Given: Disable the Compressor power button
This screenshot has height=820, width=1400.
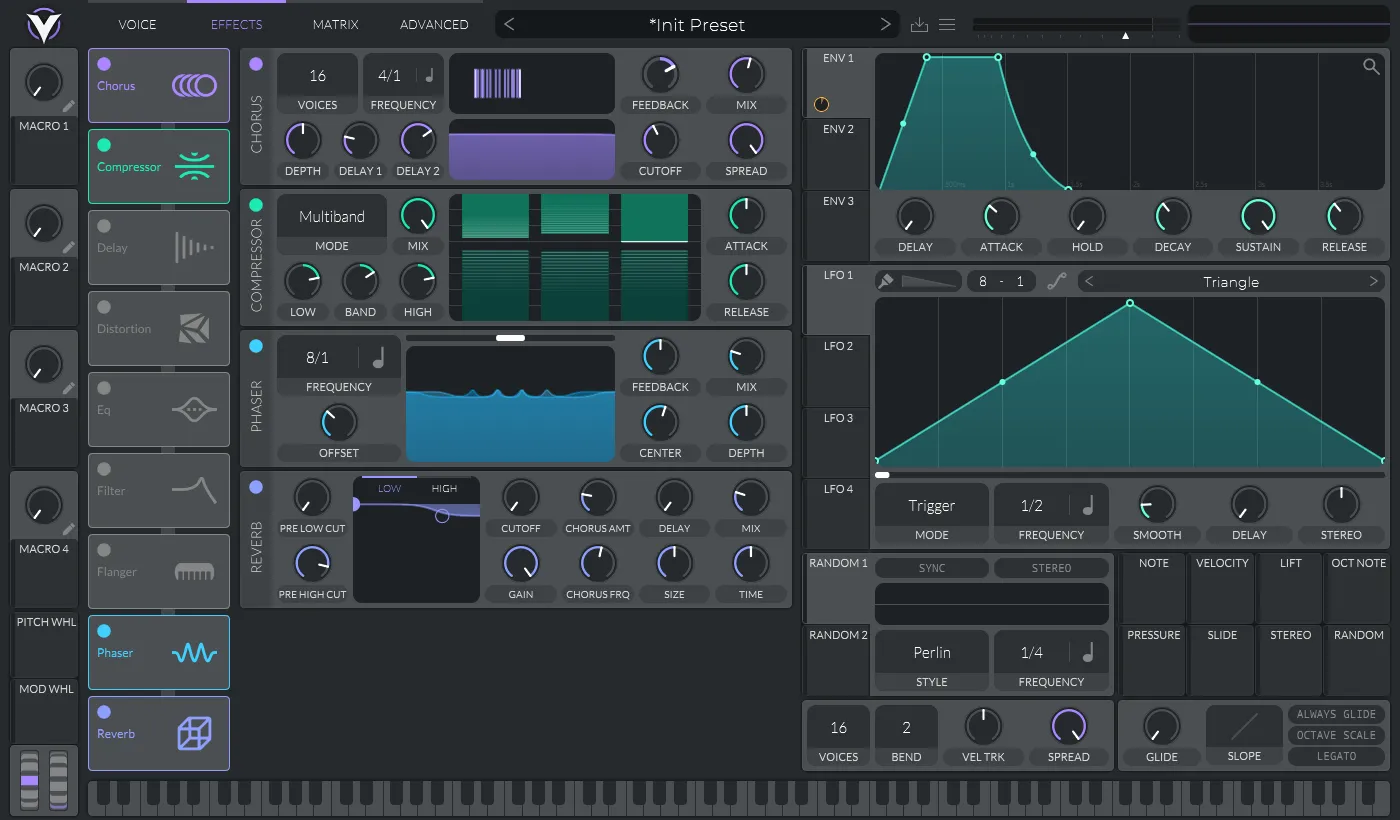Looking at the screenshot, I should pos(256,205).
